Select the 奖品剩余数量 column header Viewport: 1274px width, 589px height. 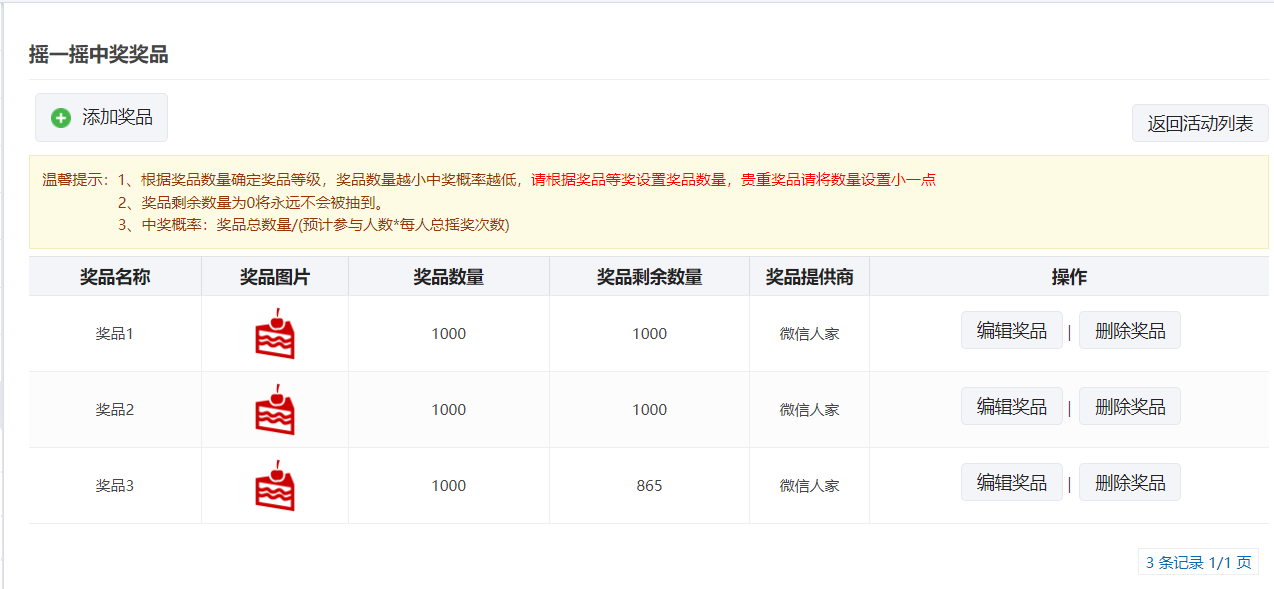650,277
